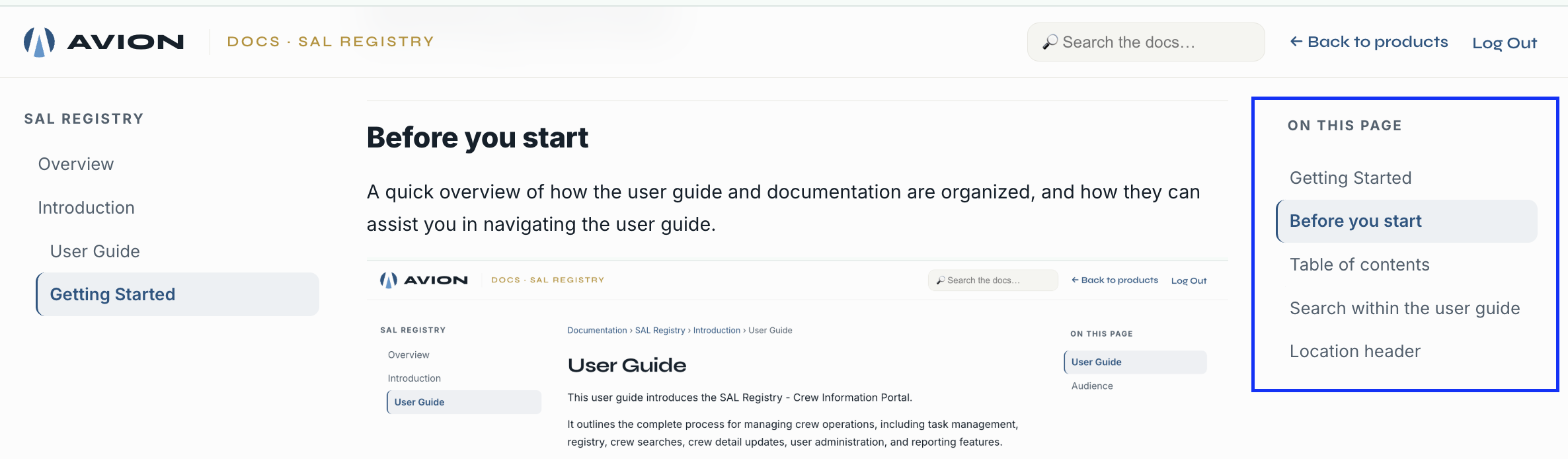Viewport: 1568px width, 459px height.
Task: Click the Before you start heading
Action: tap(477, 138)
